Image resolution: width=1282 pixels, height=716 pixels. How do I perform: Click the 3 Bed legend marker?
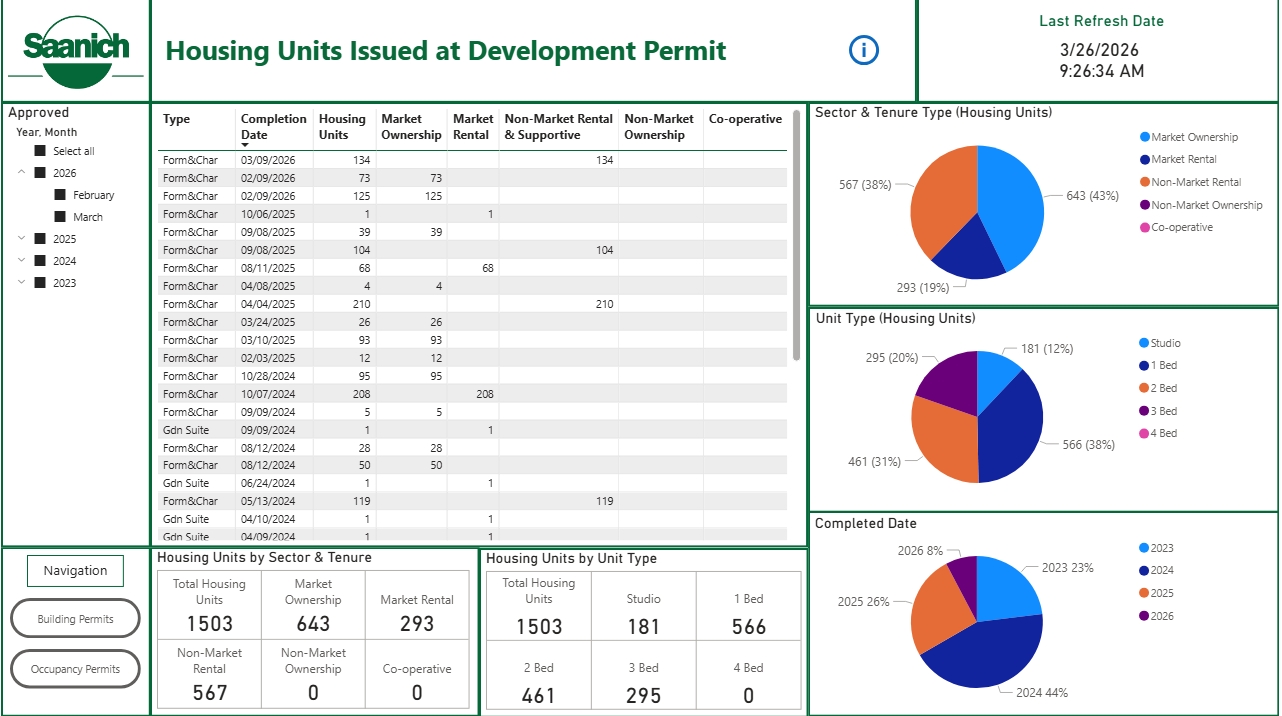click(1144, 411)
